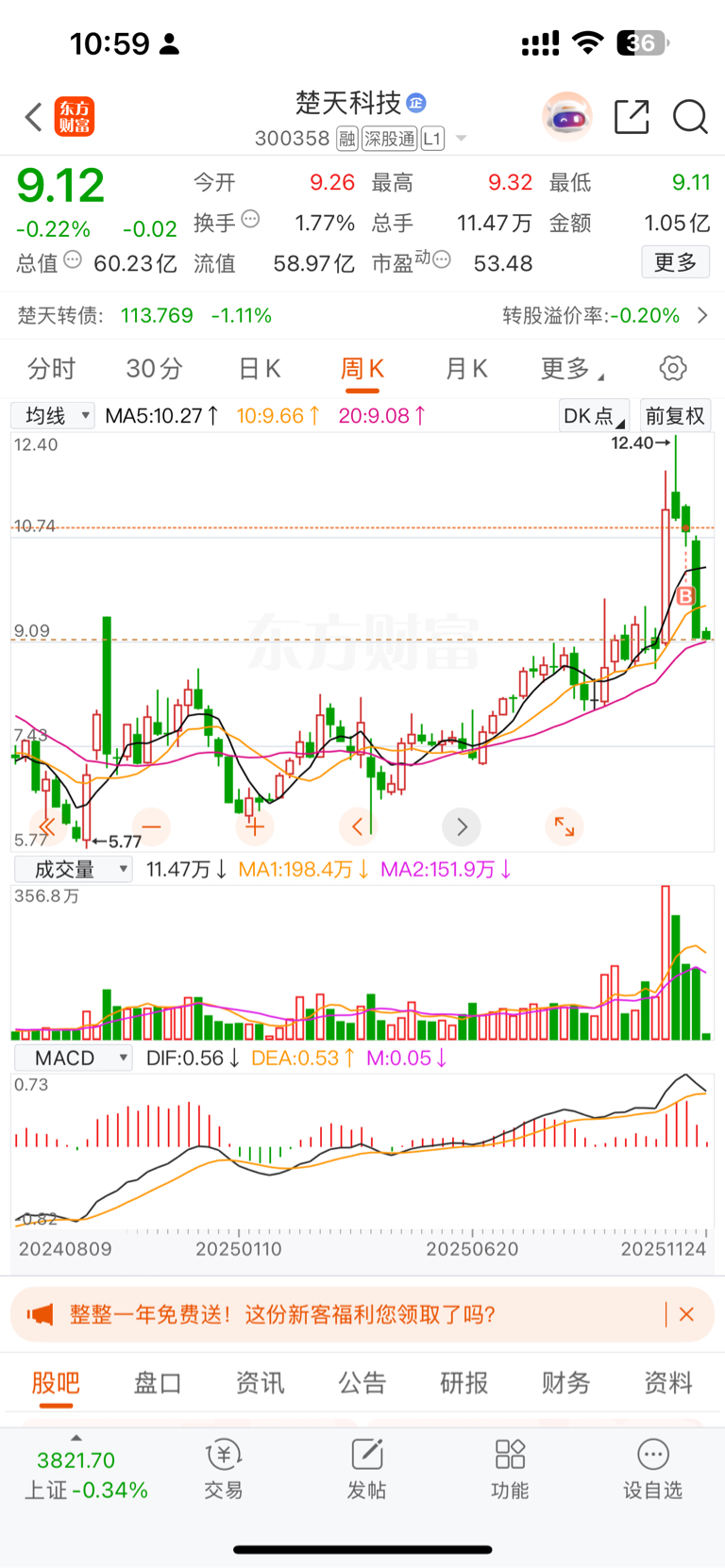Viewport: 725px width, 1568px height.
Task: Open 功能 functions icon
Action: coord(510,1470)
